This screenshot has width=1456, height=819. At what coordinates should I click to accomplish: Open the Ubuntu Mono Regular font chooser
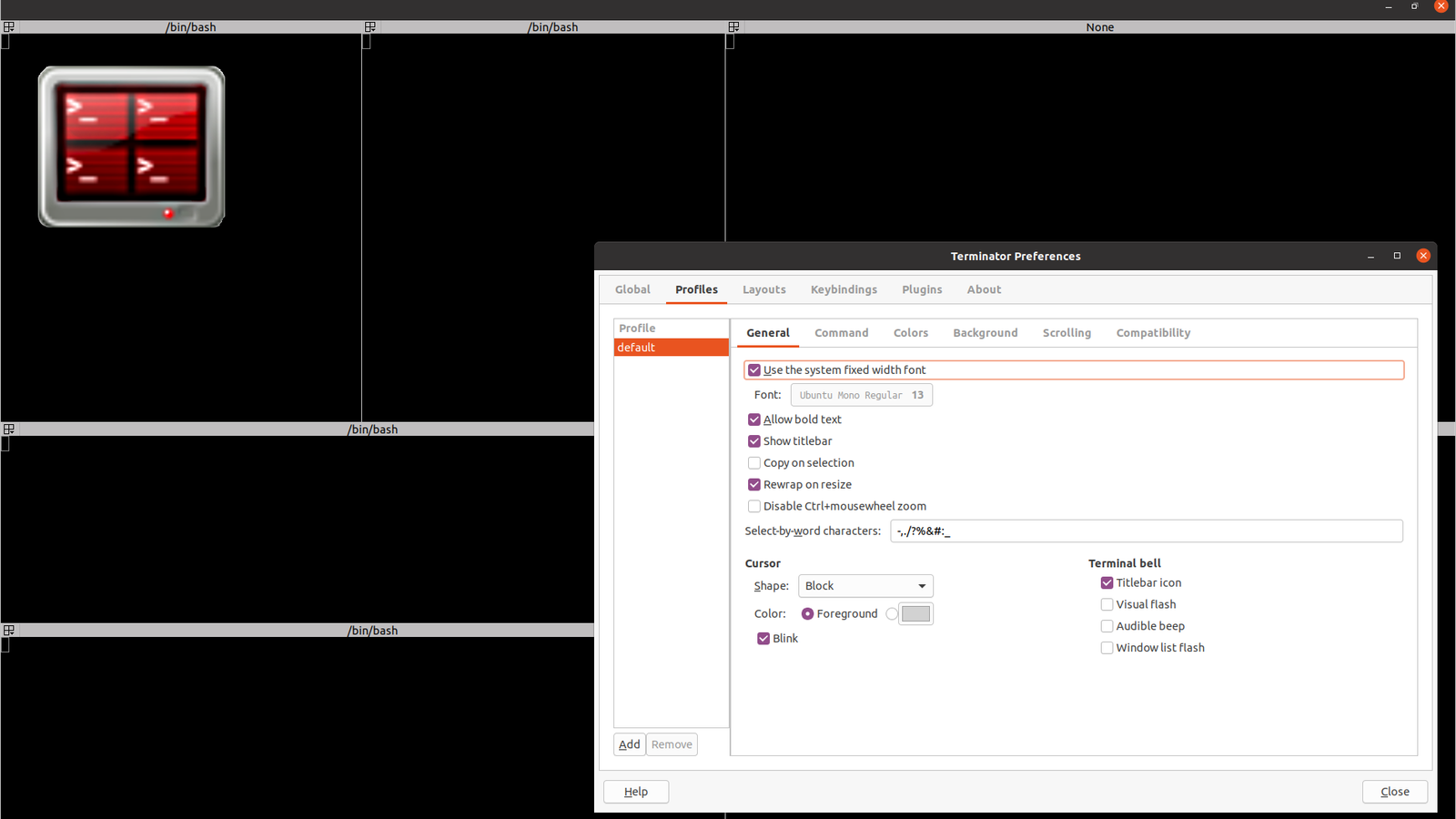(862, 395)
